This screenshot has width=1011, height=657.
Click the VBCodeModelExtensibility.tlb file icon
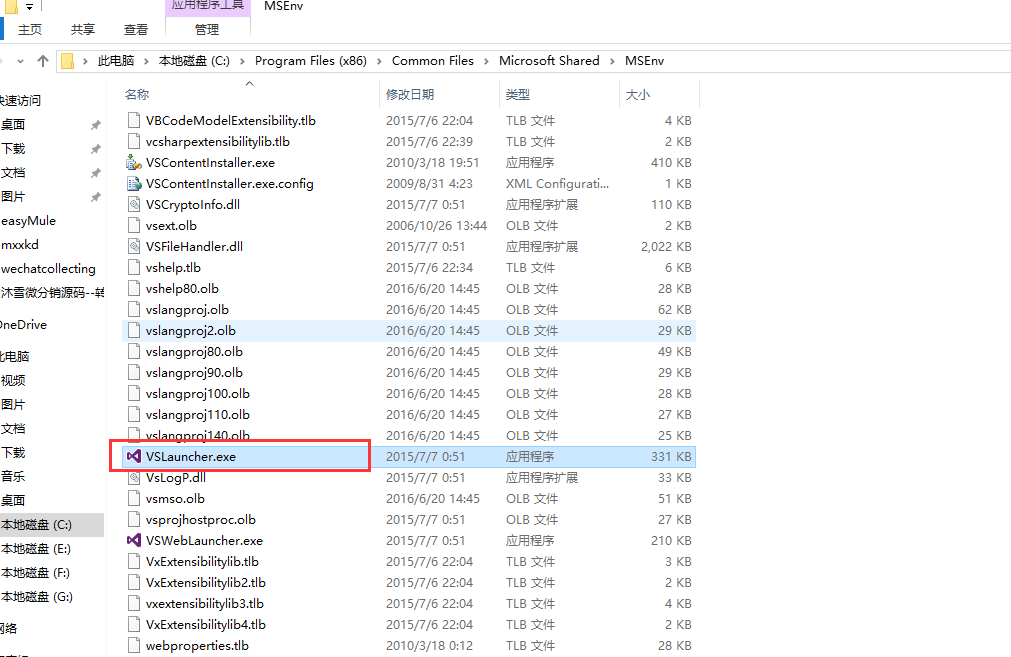coord(133,121)
